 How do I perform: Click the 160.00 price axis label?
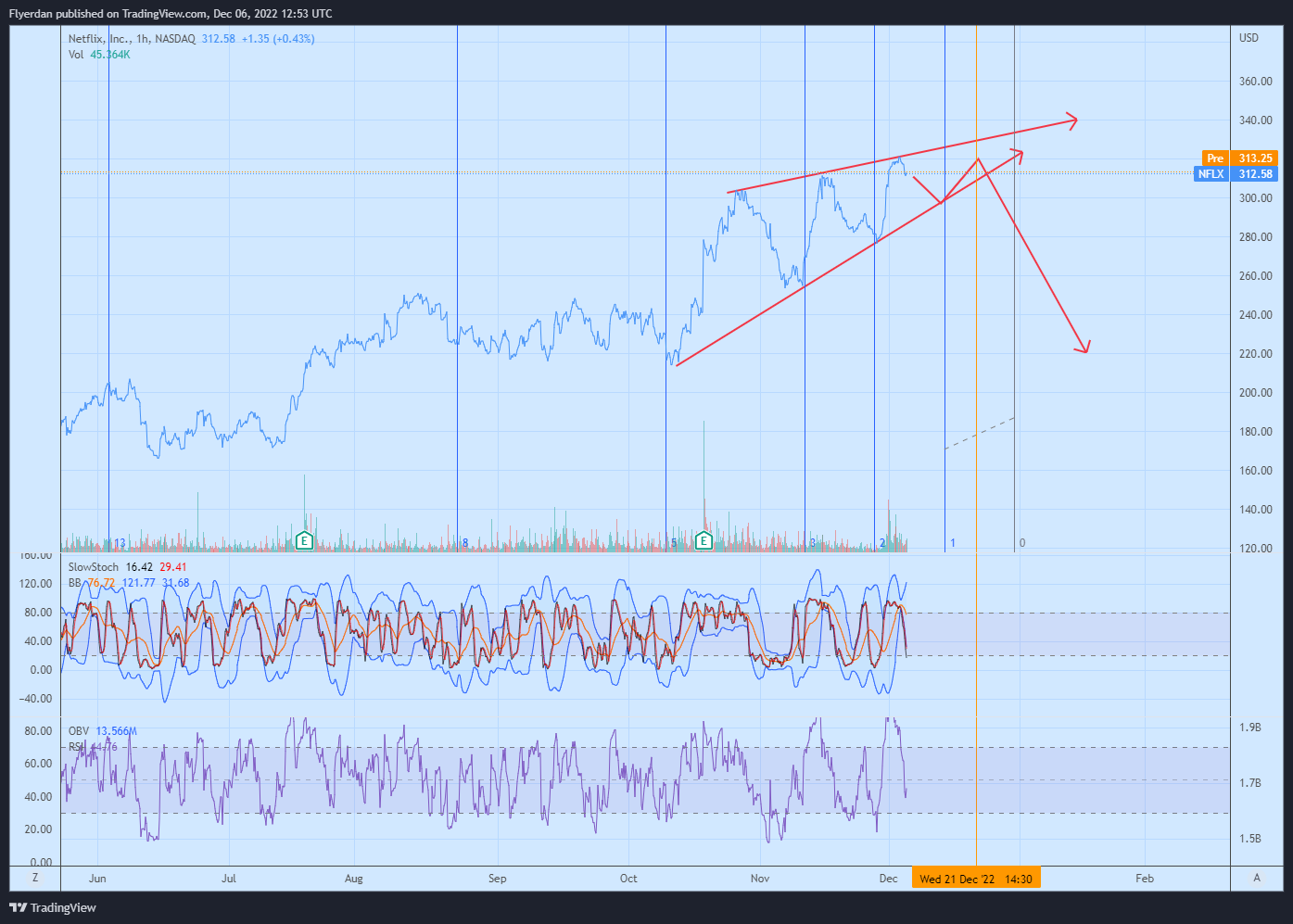[1256, 471]
